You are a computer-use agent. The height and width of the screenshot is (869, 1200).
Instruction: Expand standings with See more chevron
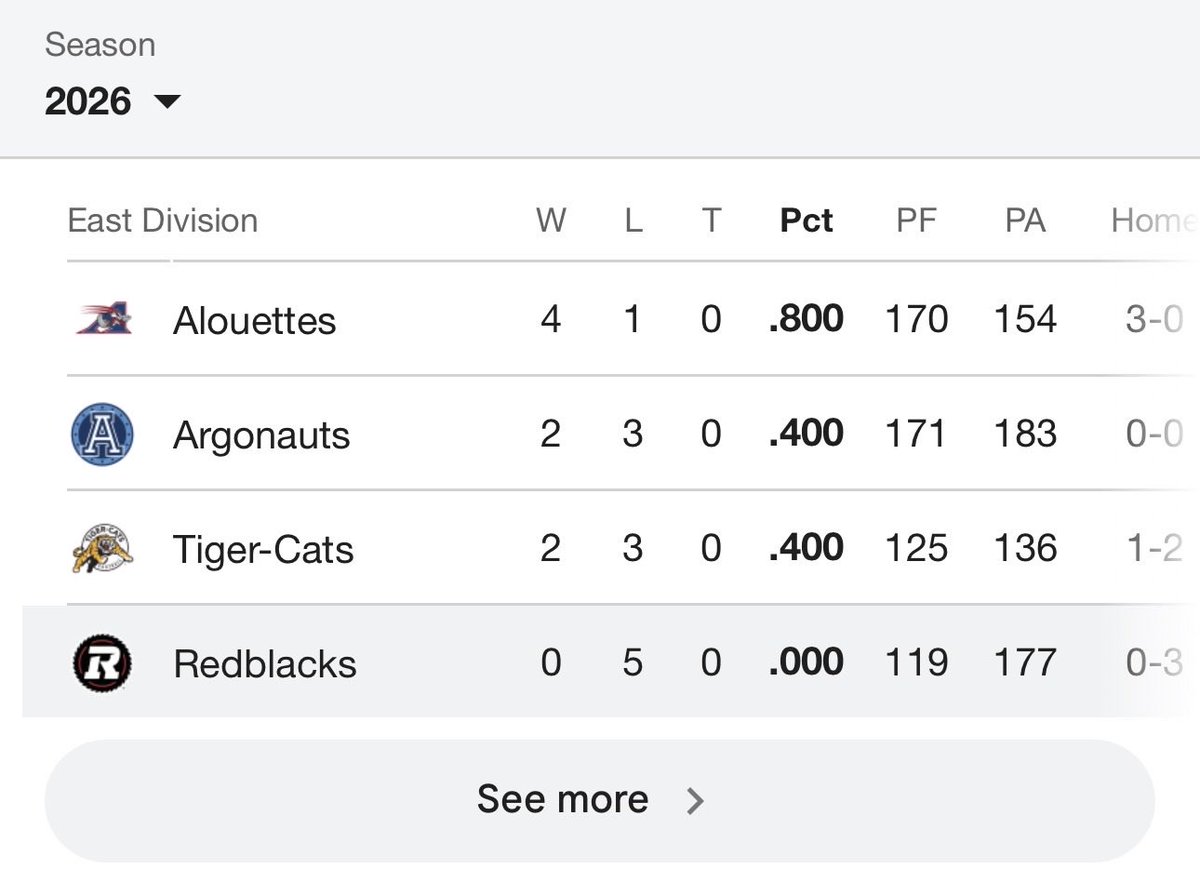coord(696,800)
